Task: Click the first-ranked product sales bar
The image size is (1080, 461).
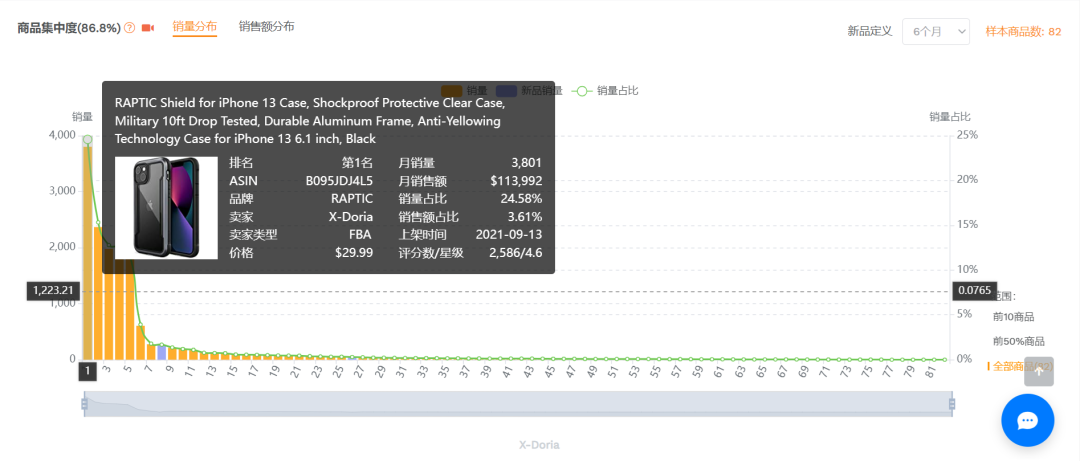Action: point(88,260)
